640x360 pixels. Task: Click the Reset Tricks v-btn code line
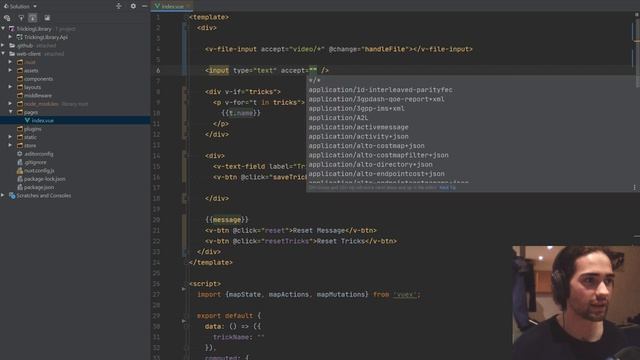pos(300,241)
